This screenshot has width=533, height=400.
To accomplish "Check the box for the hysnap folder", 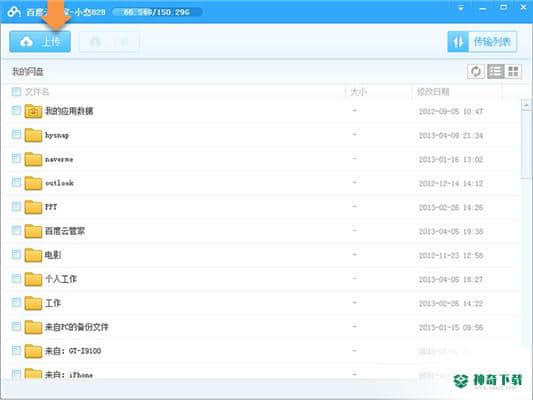I will [16, 134].
